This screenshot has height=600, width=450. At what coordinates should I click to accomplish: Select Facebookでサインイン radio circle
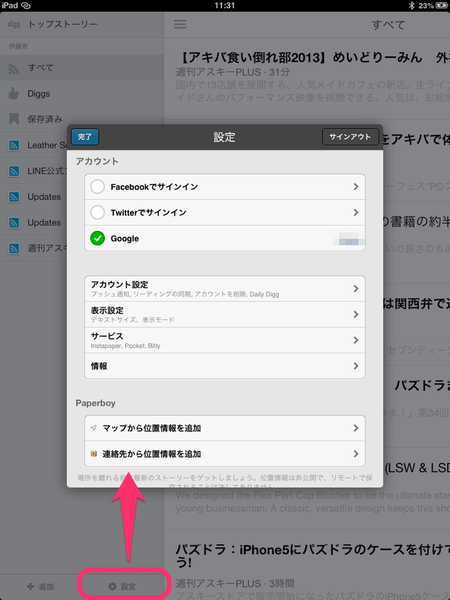click(98, 187)
